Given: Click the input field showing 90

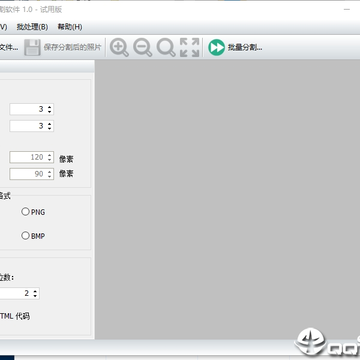Looking at the screenshot, I should pos(32,174).
